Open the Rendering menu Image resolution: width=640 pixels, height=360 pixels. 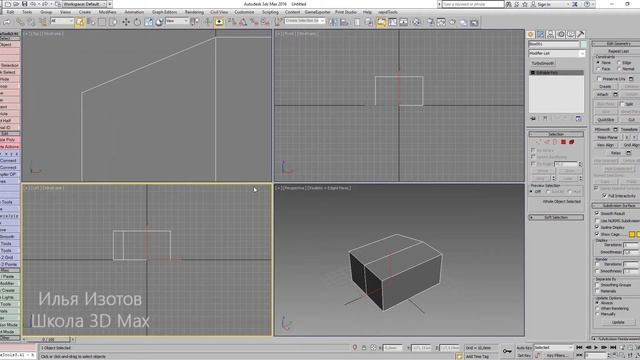point(194,12)
